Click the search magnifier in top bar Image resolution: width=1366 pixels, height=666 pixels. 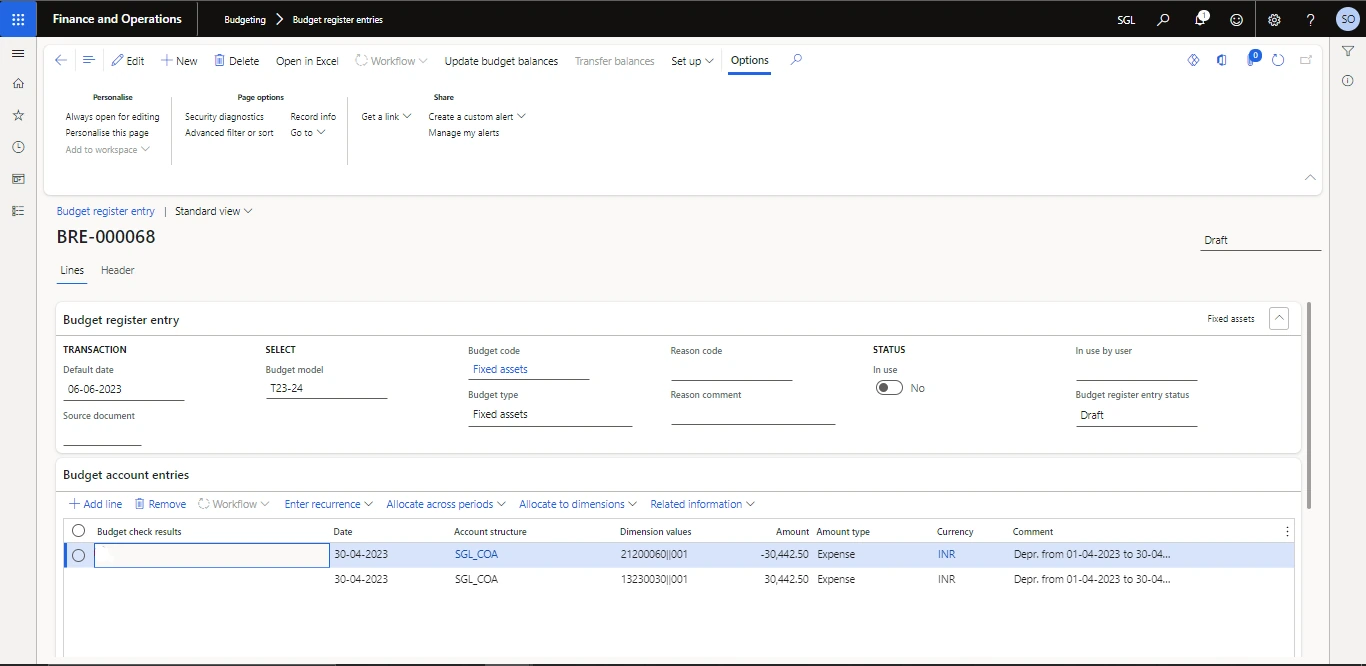point(1163,19)
